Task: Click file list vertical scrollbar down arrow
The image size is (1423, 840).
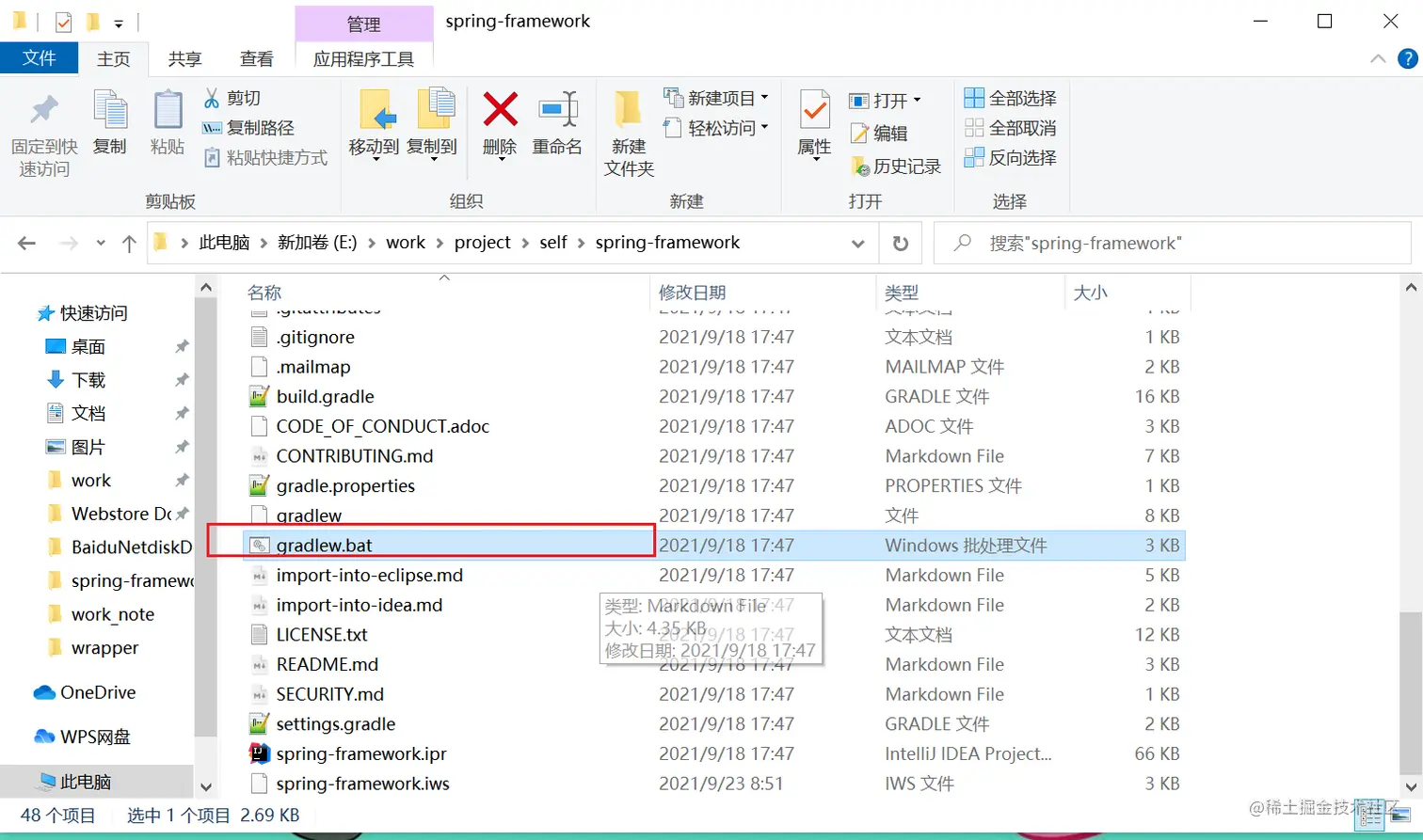Action: pos(1411,786)
